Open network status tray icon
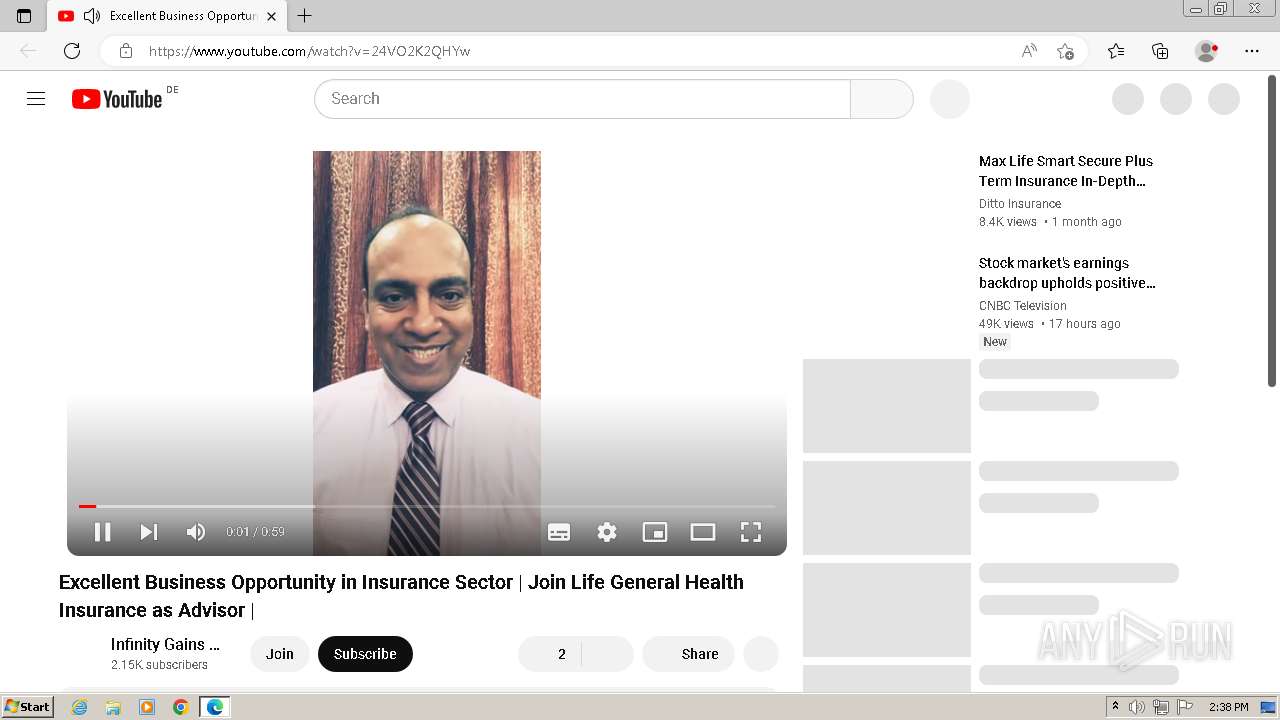 coord(1161,707)
